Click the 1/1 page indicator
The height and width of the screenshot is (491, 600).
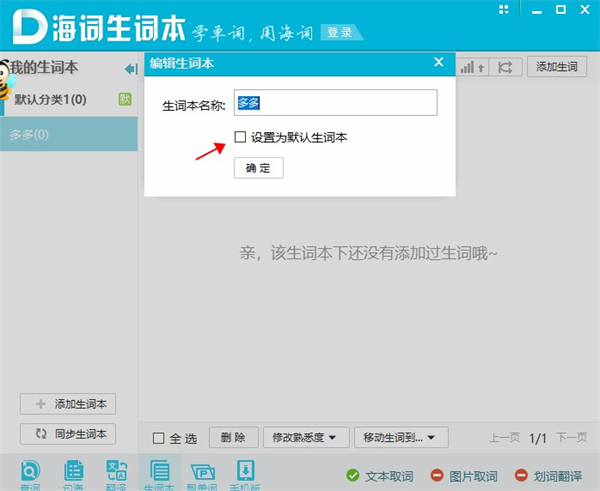538,438
